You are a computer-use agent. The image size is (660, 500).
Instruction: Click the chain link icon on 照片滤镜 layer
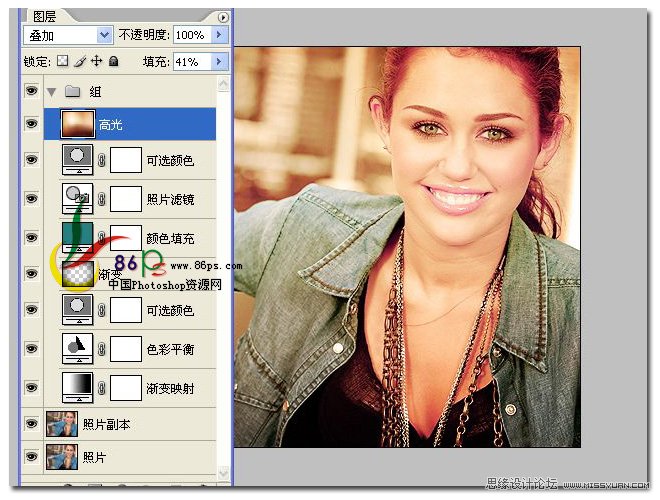click(101, 199)
